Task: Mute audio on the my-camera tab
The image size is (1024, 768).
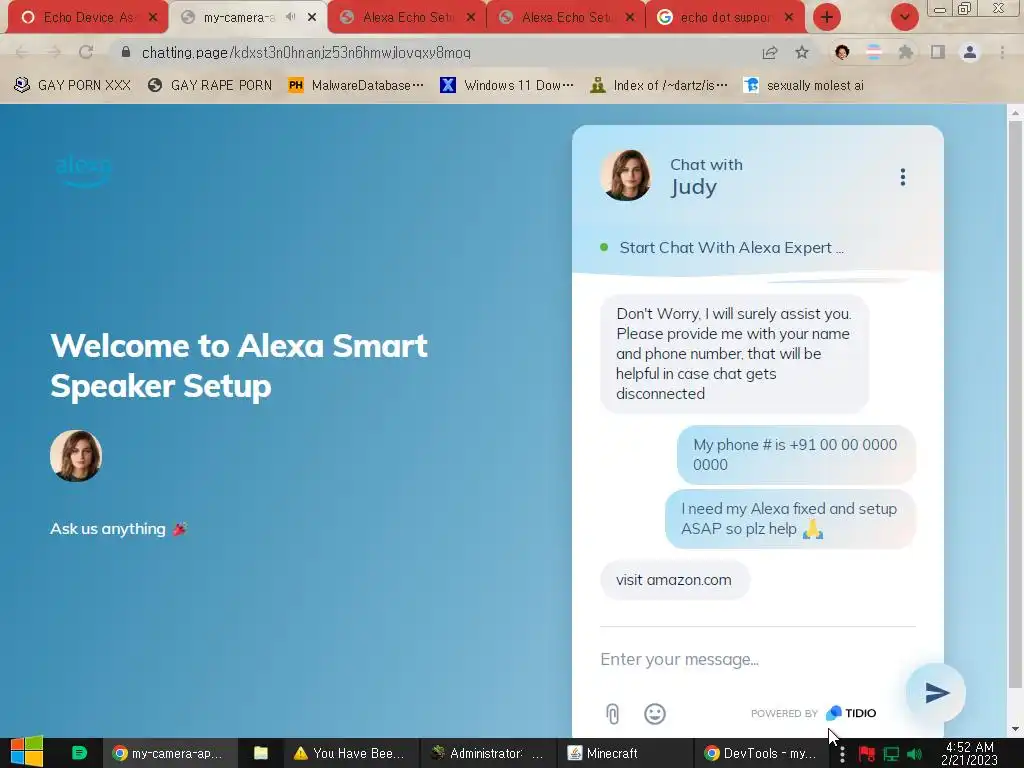Action: click(x=291, y=18)
